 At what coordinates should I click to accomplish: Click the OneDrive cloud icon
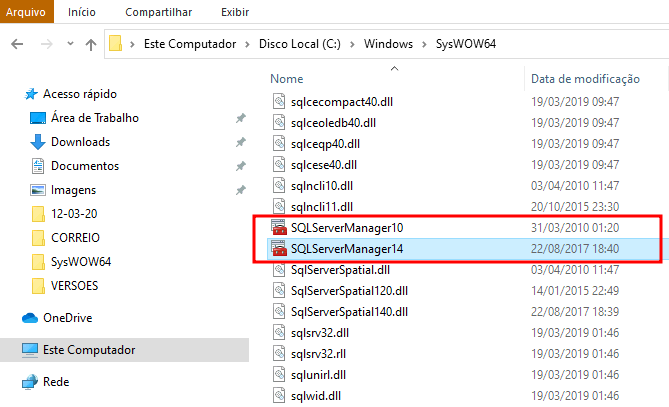30,318
